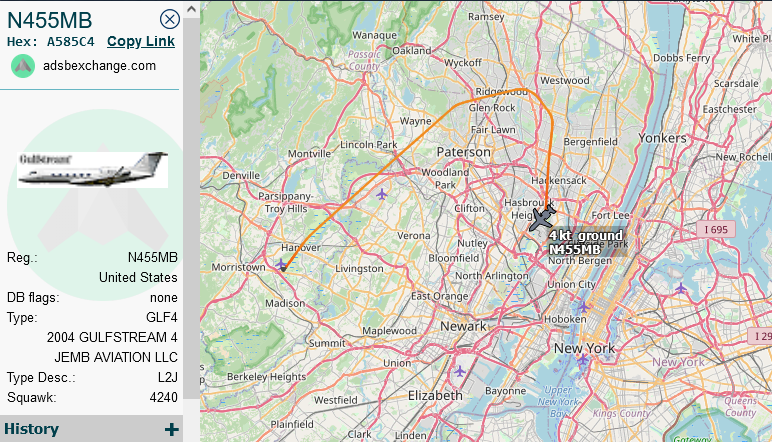This screenshot has width=772, height=442.
Task: Expand the History section plus icon
Action: [172, 430]
